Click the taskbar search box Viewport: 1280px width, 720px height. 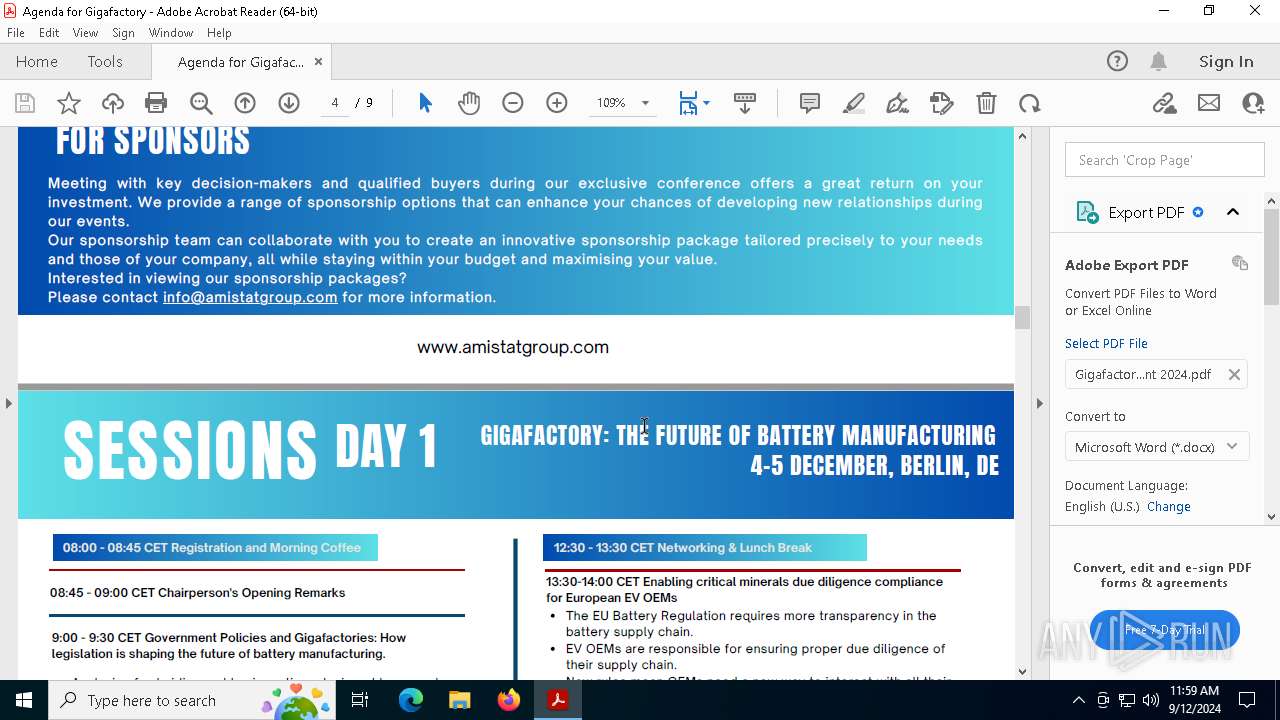click(192, 700)
